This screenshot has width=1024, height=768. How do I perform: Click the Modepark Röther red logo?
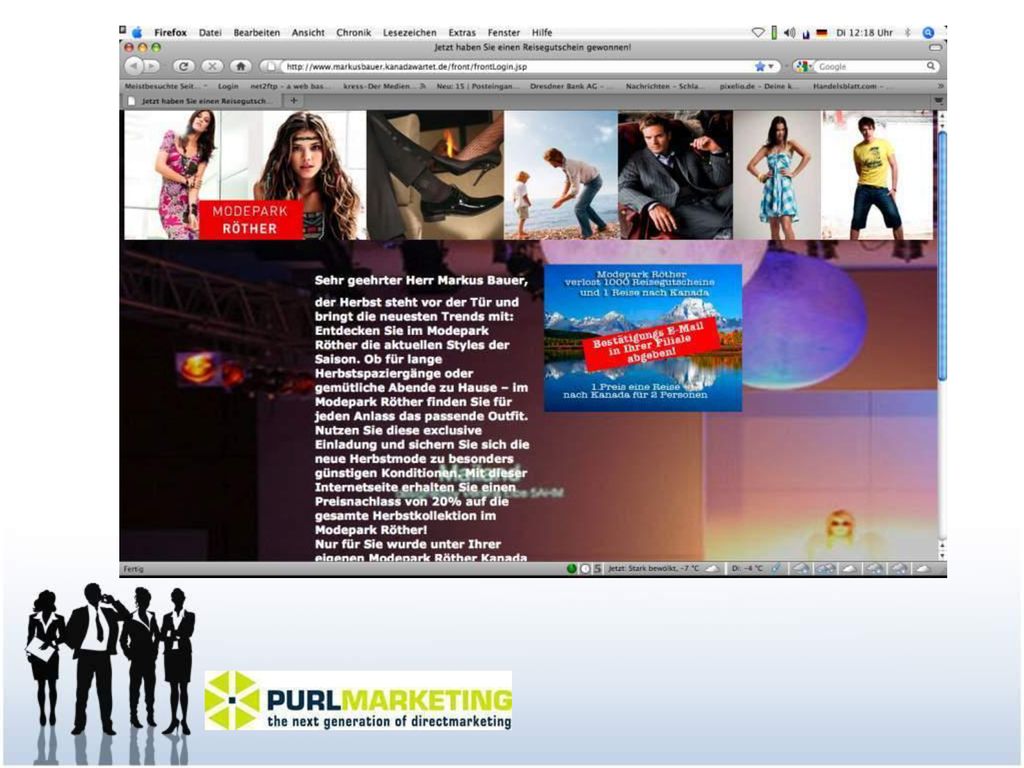(250, 219)
